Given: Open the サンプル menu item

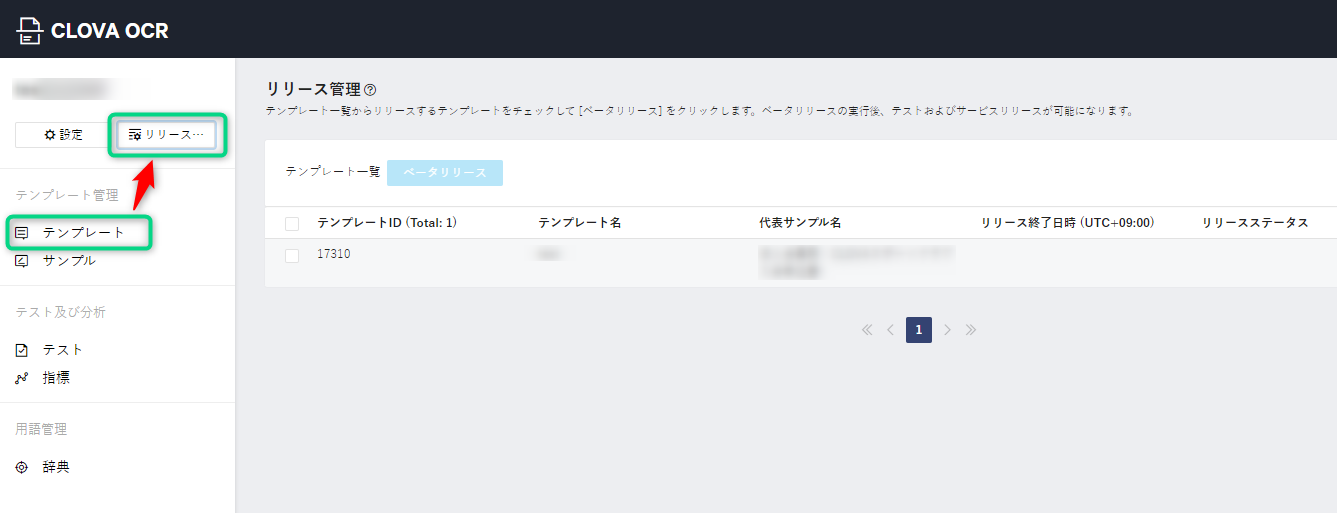Looking at the screenshot, I should [x=69, y=261].
